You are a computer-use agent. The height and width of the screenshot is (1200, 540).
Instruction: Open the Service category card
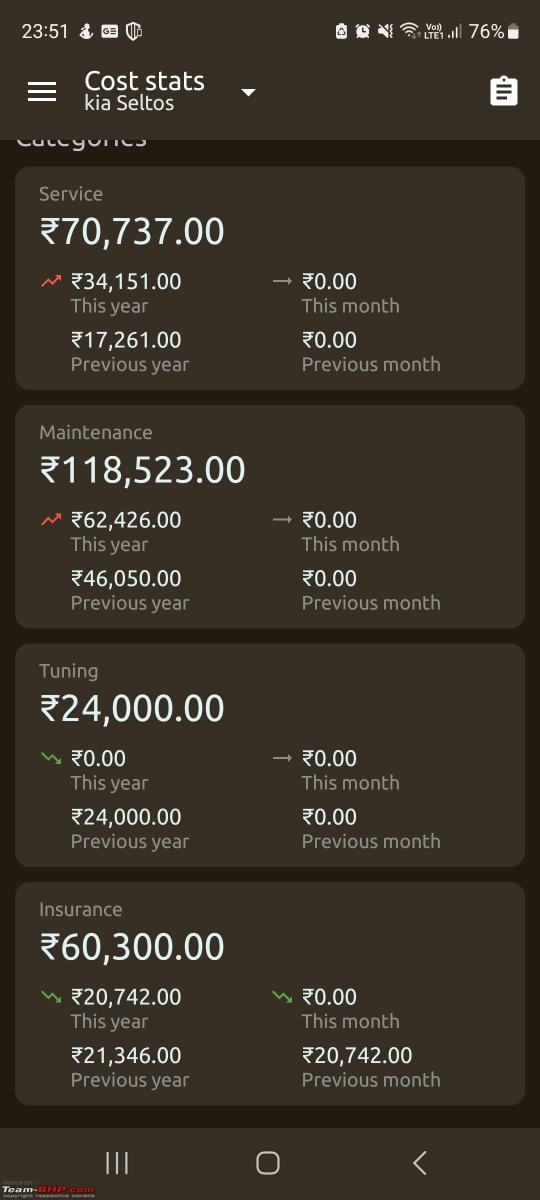270,278
